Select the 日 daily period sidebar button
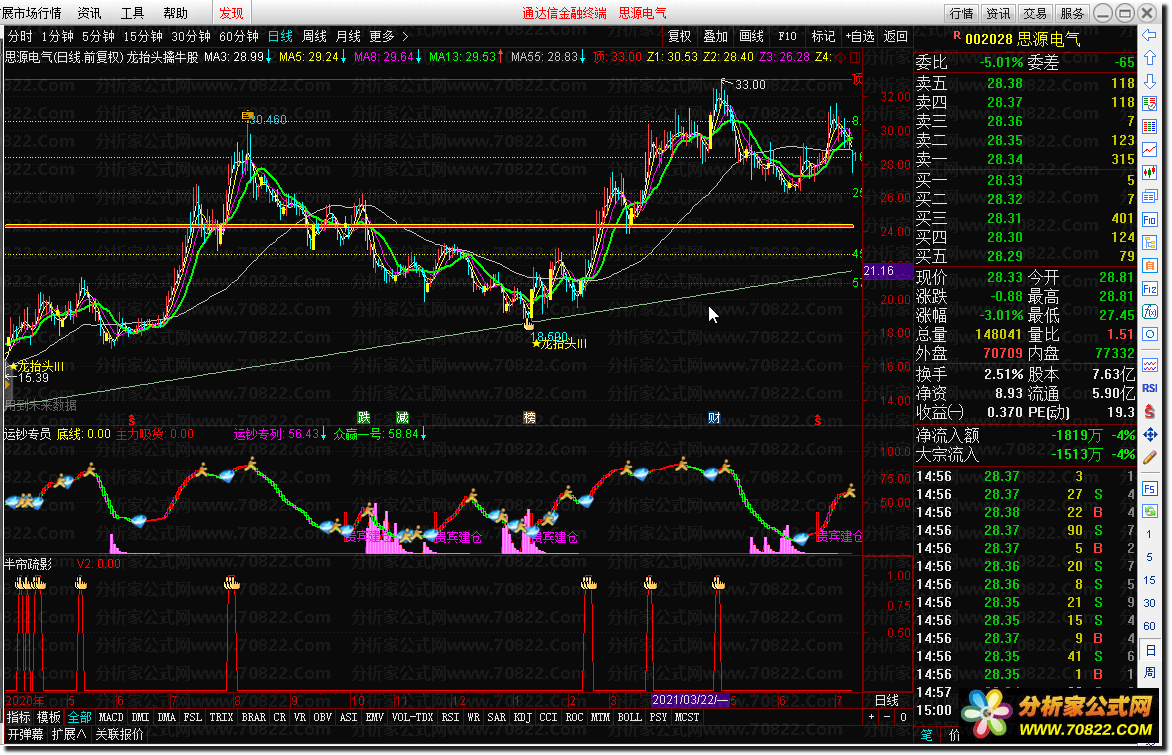The height and width of the screenshot is (755, 1172). (x=1150, y=650)
